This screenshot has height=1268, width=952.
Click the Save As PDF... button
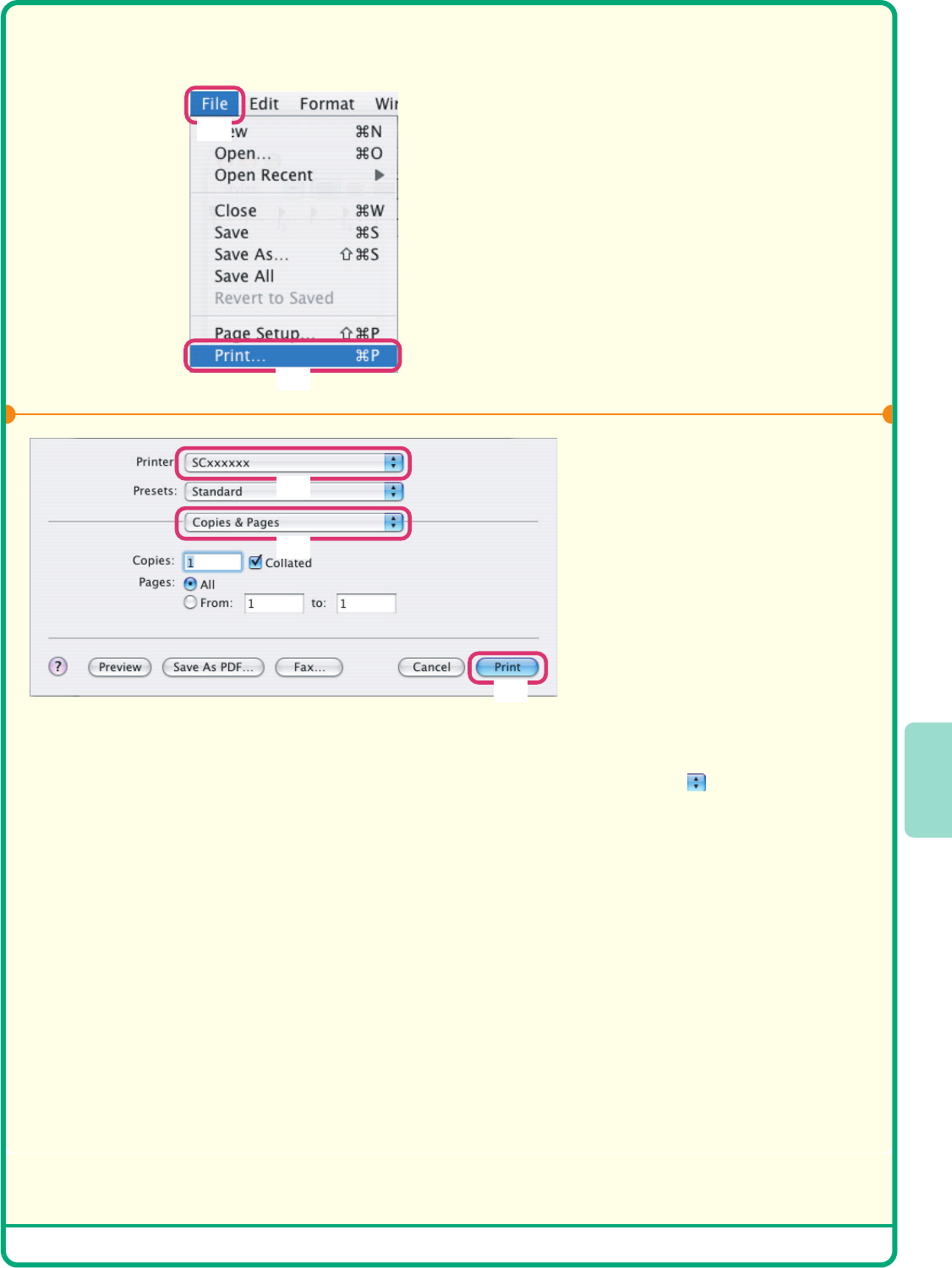tap(213, 667)
